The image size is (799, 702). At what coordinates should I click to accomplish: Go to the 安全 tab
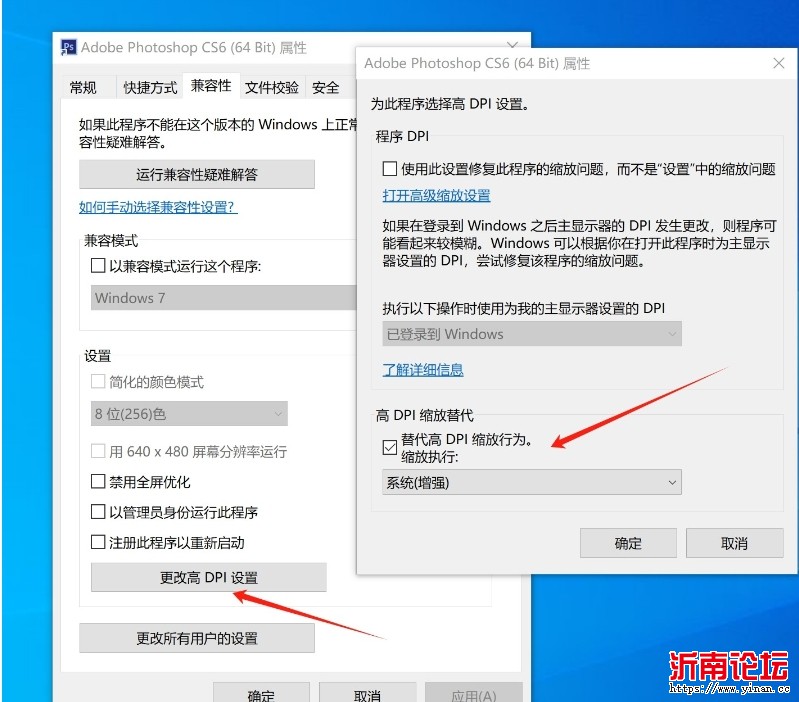point(326,88)
